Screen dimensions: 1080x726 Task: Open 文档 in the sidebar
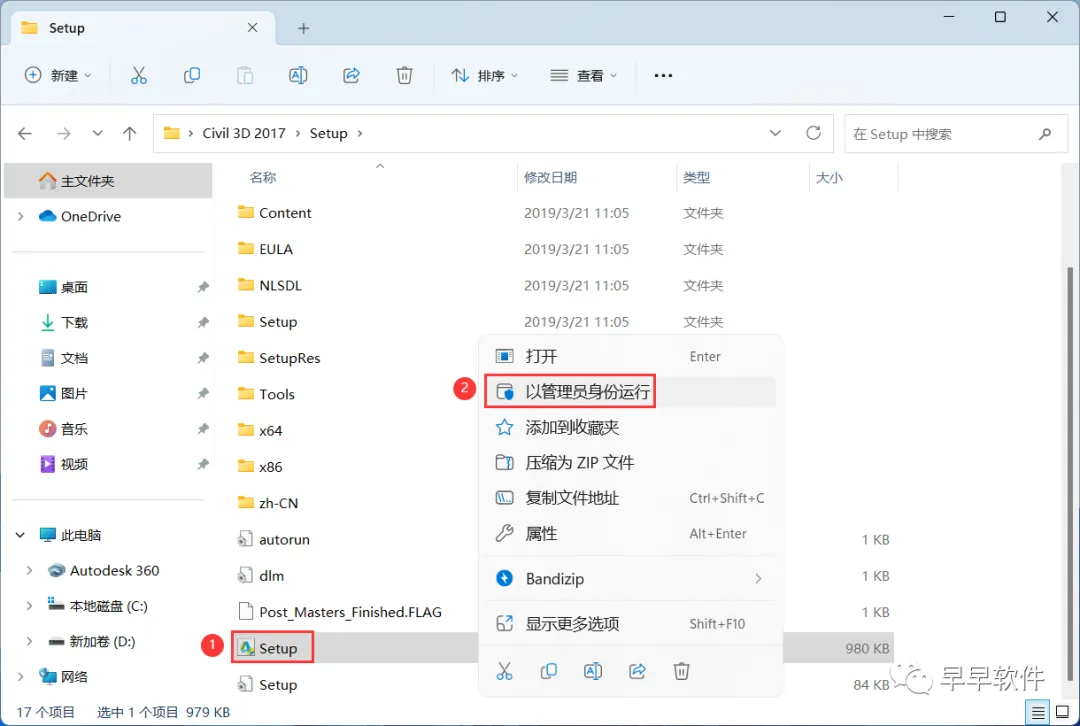point(74,358)
